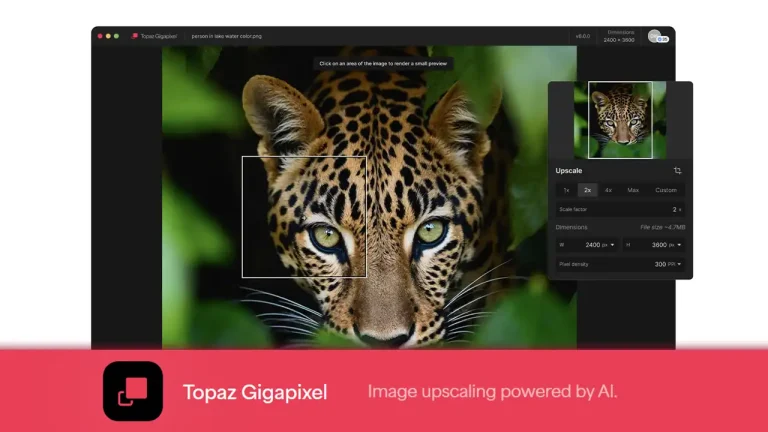This screenshot has width=768, height=432.
Task: Click the yellow minimize window button
Action: (108, 36)
